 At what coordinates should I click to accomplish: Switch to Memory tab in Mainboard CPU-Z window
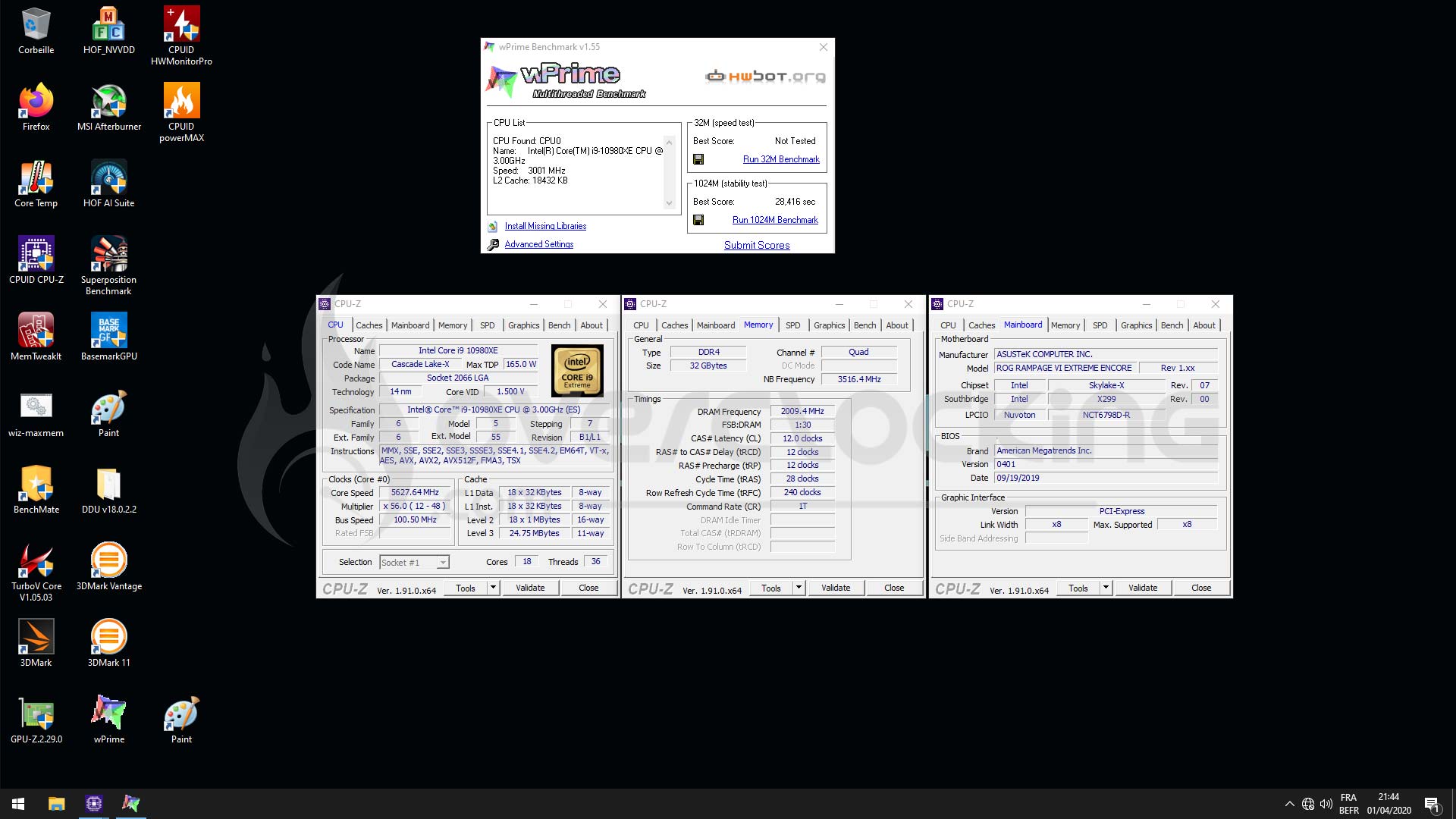tap(1065, 325)
